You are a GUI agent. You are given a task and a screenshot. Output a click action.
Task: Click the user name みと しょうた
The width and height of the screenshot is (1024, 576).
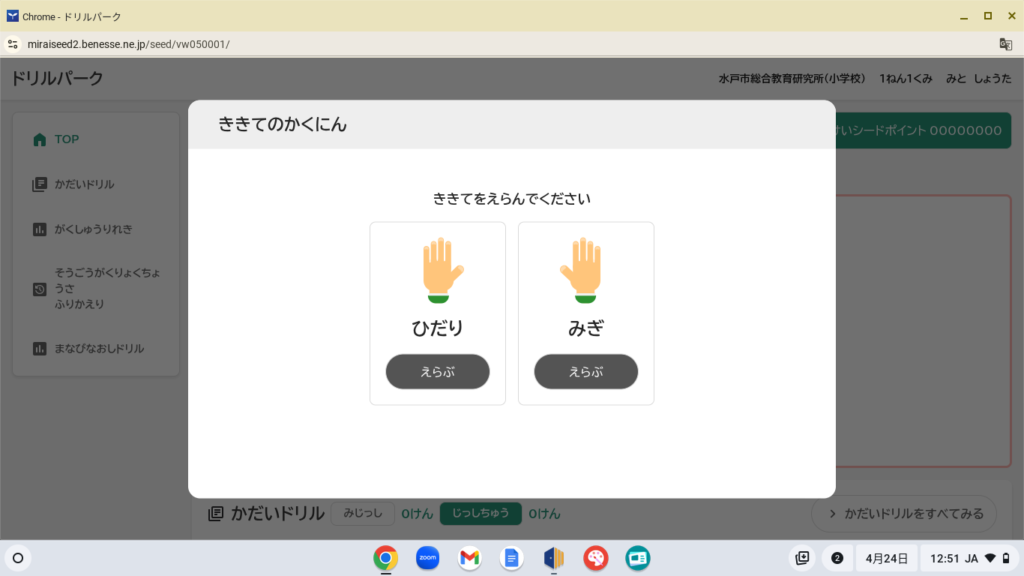coord(978,78)
